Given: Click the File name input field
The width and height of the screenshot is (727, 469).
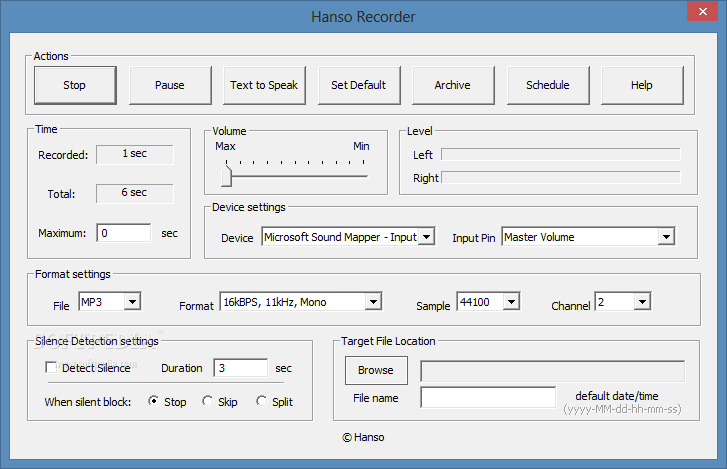Looking at the screenshot, I should (x=488, y=397).
